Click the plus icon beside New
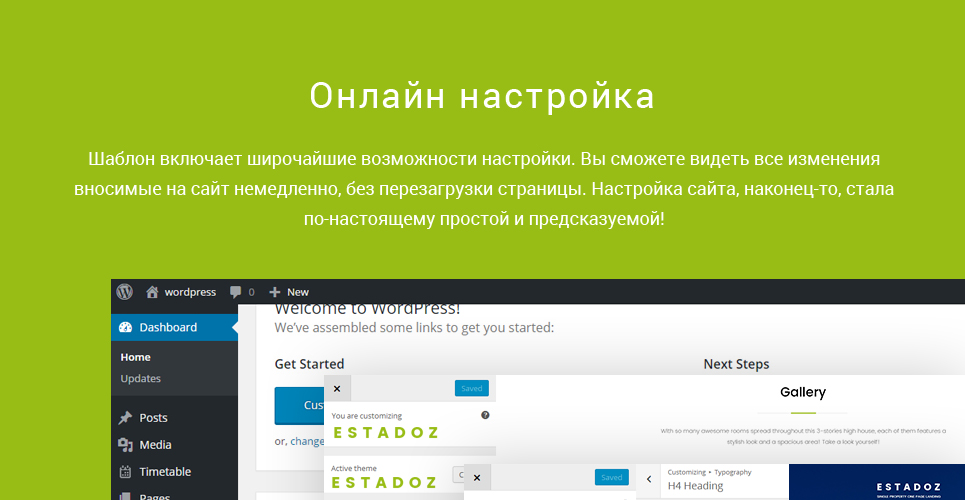 [x=274, y=292]
